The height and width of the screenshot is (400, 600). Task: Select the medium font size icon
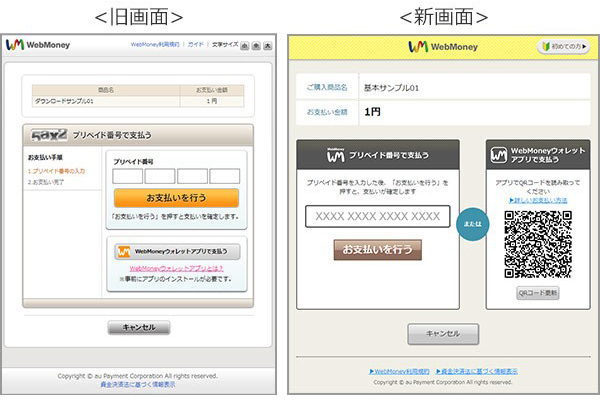coord(256,45)
